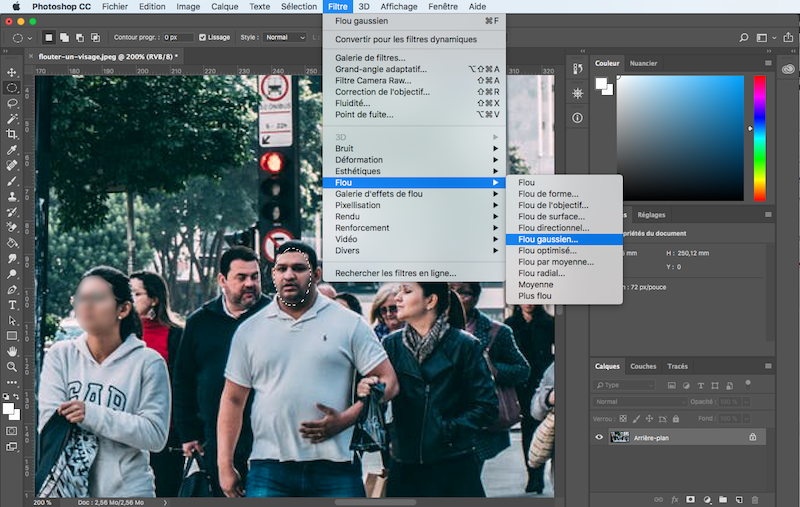Select the Eraser tool
The width and height of the screenshot is (800, 507).
(x=12, y=227)
